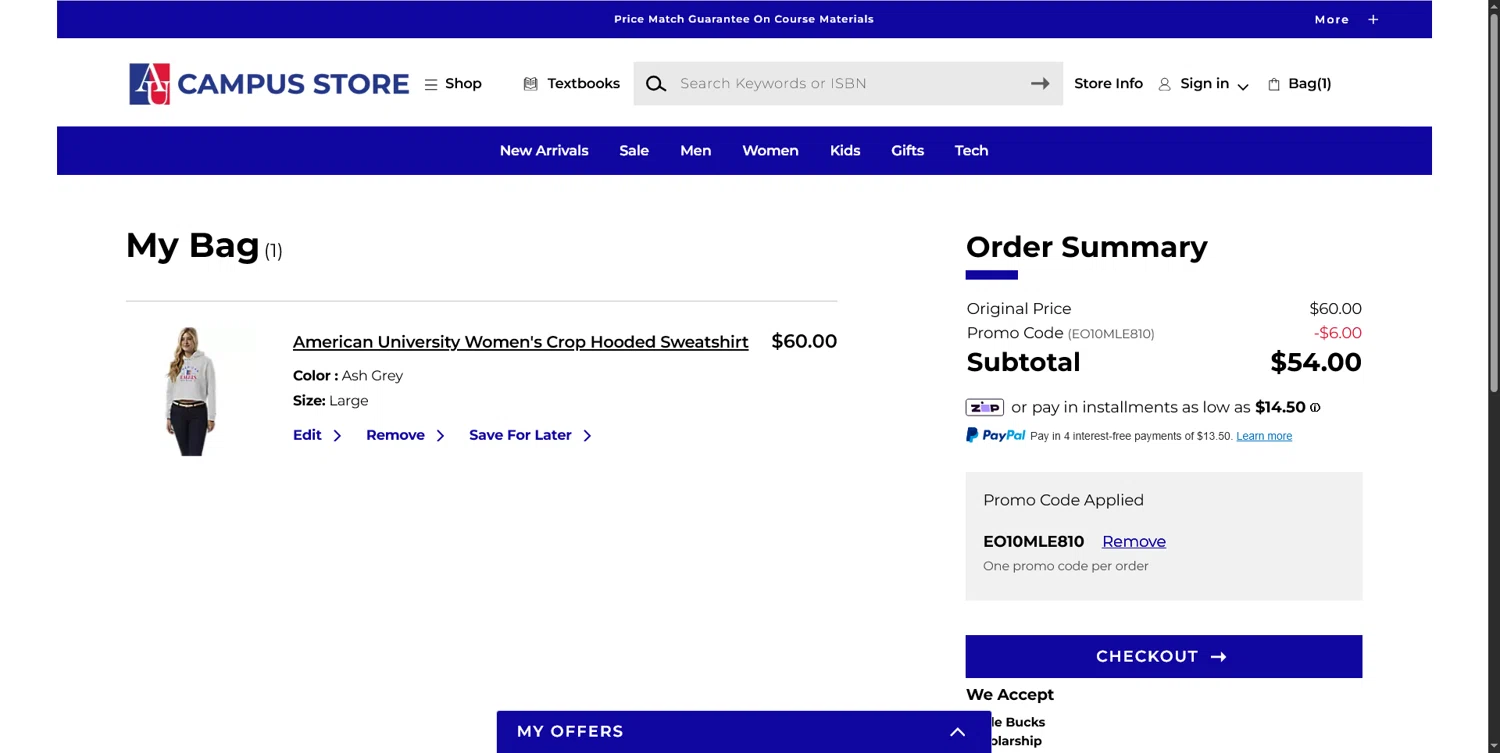This screenshot has width=1500, height=753.
Task: Open the Store Info page
Action: point(1108,84)
